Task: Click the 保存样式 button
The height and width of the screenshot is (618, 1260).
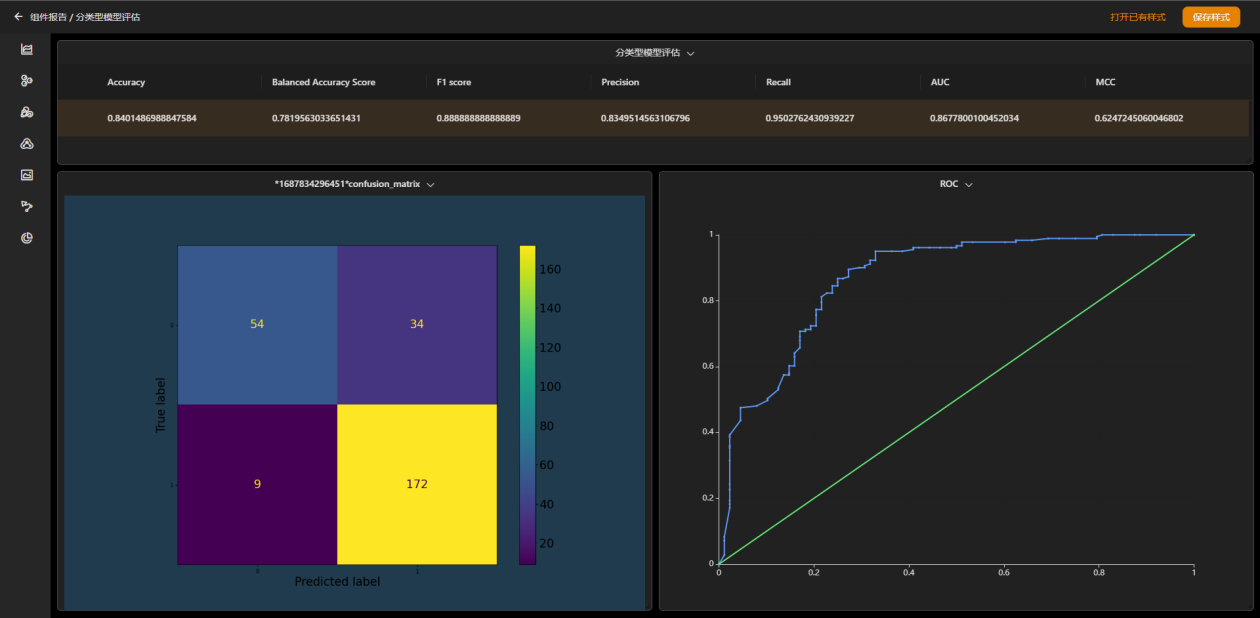Action: tap(1211, 17)
